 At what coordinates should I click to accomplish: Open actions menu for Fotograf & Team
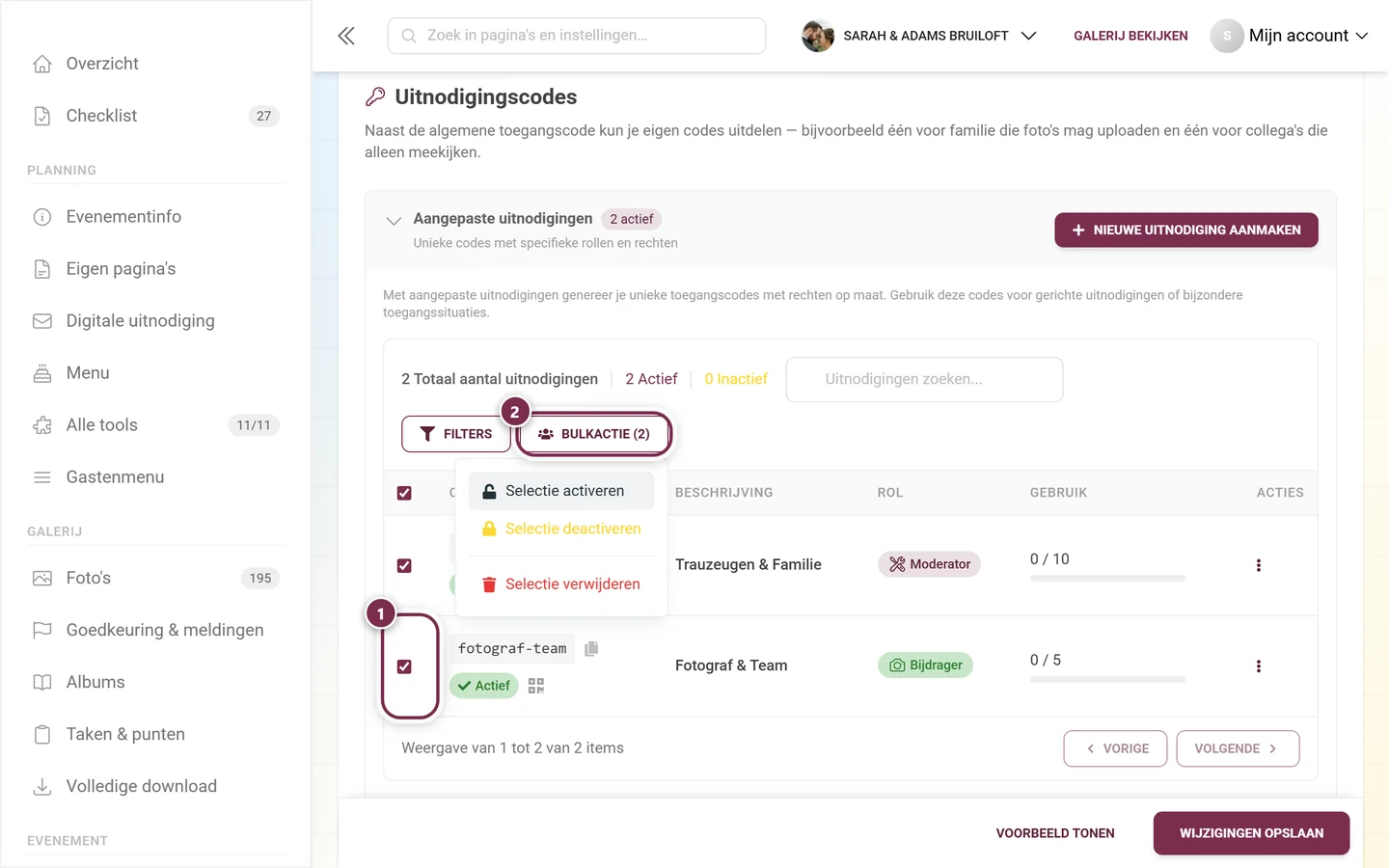[1258, 666]
